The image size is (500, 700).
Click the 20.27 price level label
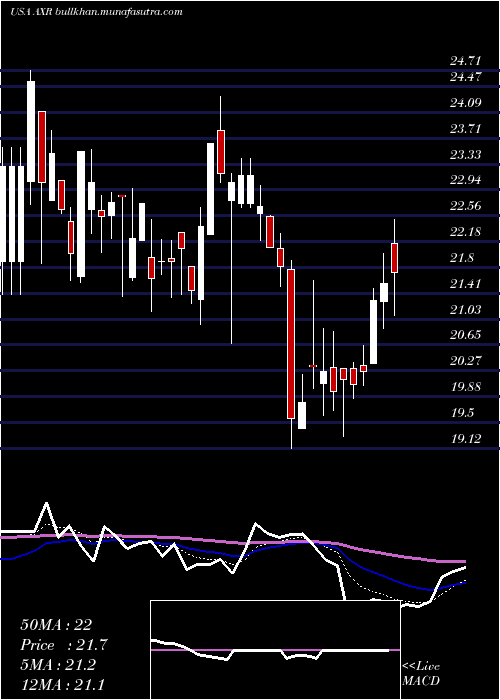(x=466, y=361)
